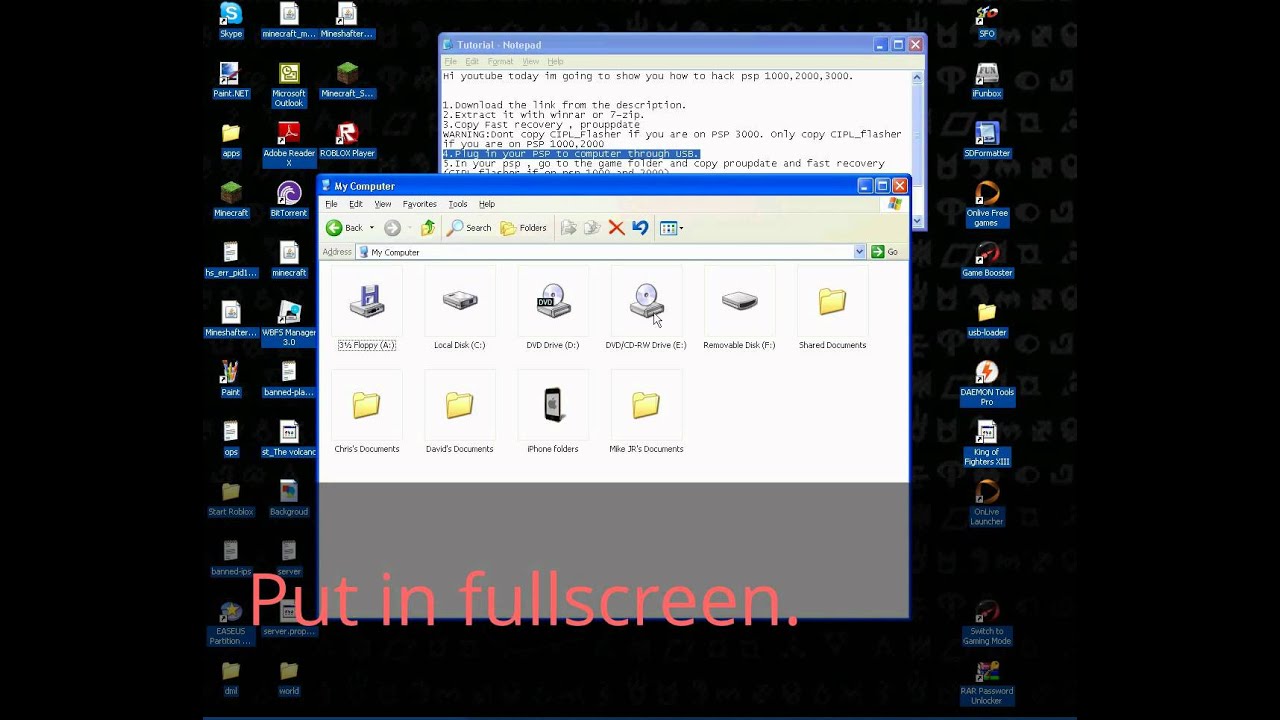Click the Back arrow in My Computer toolbar

(345, 228)
